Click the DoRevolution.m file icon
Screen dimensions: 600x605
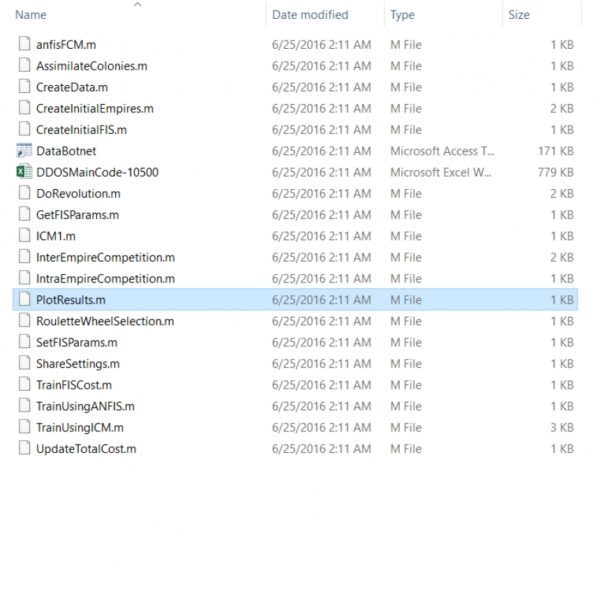pos(24,193)
